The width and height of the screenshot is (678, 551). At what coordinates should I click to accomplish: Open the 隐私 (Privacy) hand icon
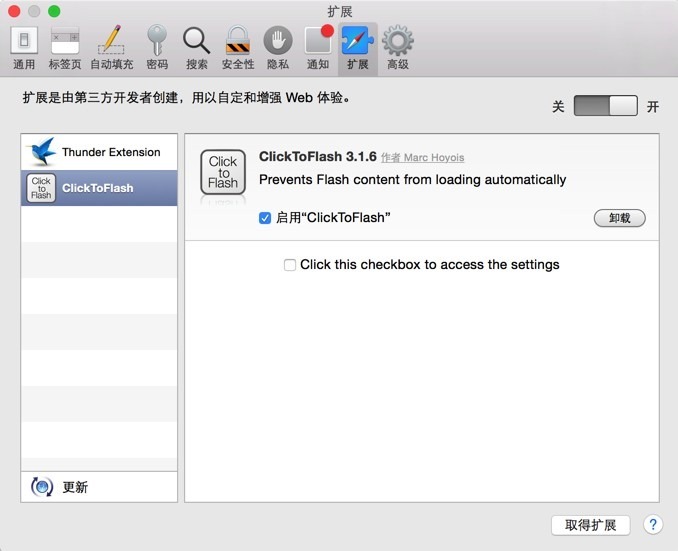click(278, 41)
